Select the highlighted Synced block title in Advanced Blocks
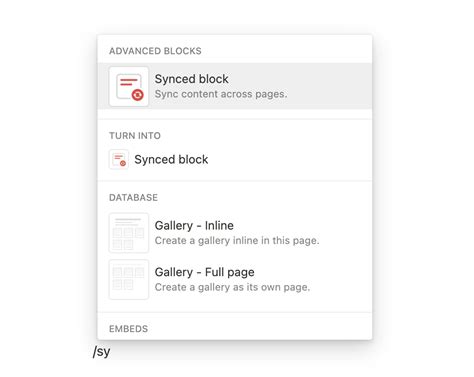Image resolution: width=474 pixels, height=377 pixels. pos(192,79)
